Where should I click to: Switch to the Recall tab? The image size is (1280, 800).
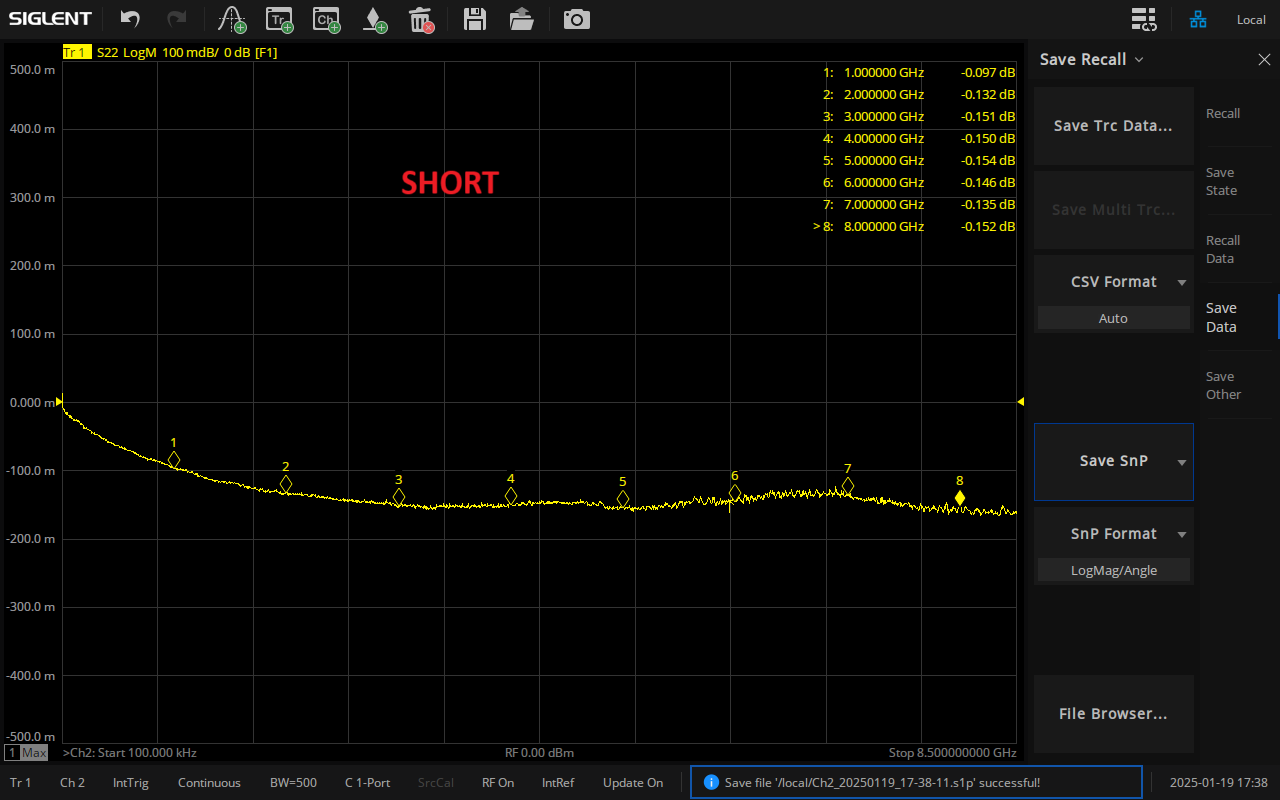click(x=1222, y=114)
